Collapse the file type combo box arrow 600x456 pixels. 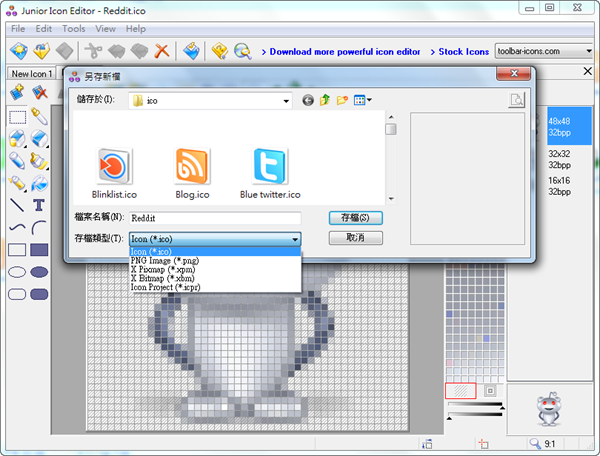(x=295, y=239)
